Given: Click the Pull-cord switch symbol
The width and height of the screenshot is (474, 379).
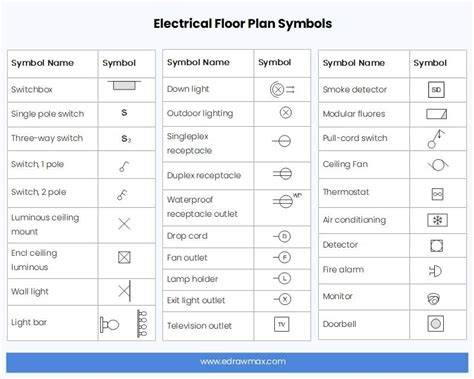Looking at the screenshot, I should point(436,139).
